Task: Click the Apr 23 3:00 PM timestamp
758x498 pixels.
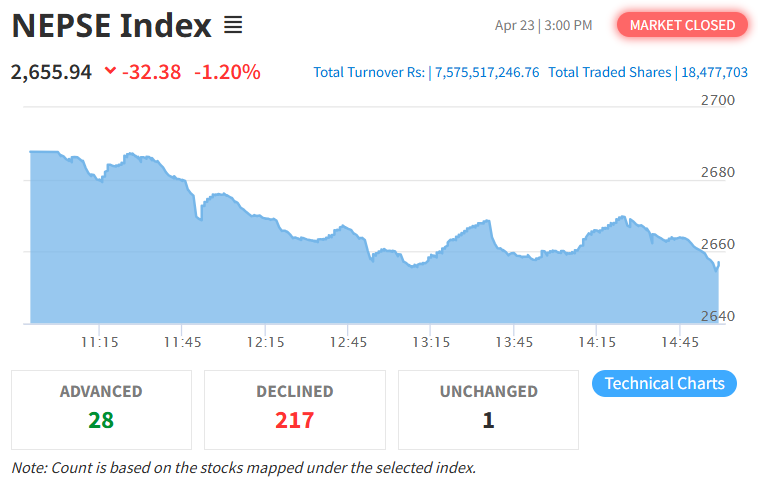Action: point(543,25)
